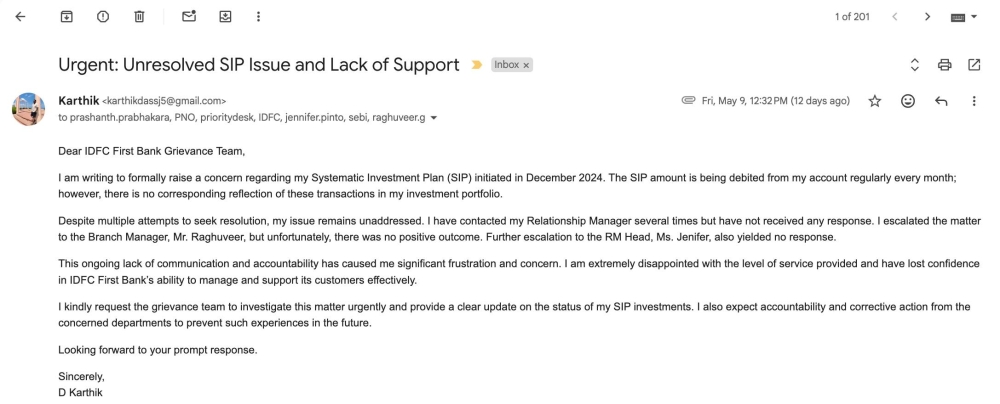The width and height of the screenshot is (1000, 404).
Task: Click the move-to folder icon
Action: [x=225, y=17]
